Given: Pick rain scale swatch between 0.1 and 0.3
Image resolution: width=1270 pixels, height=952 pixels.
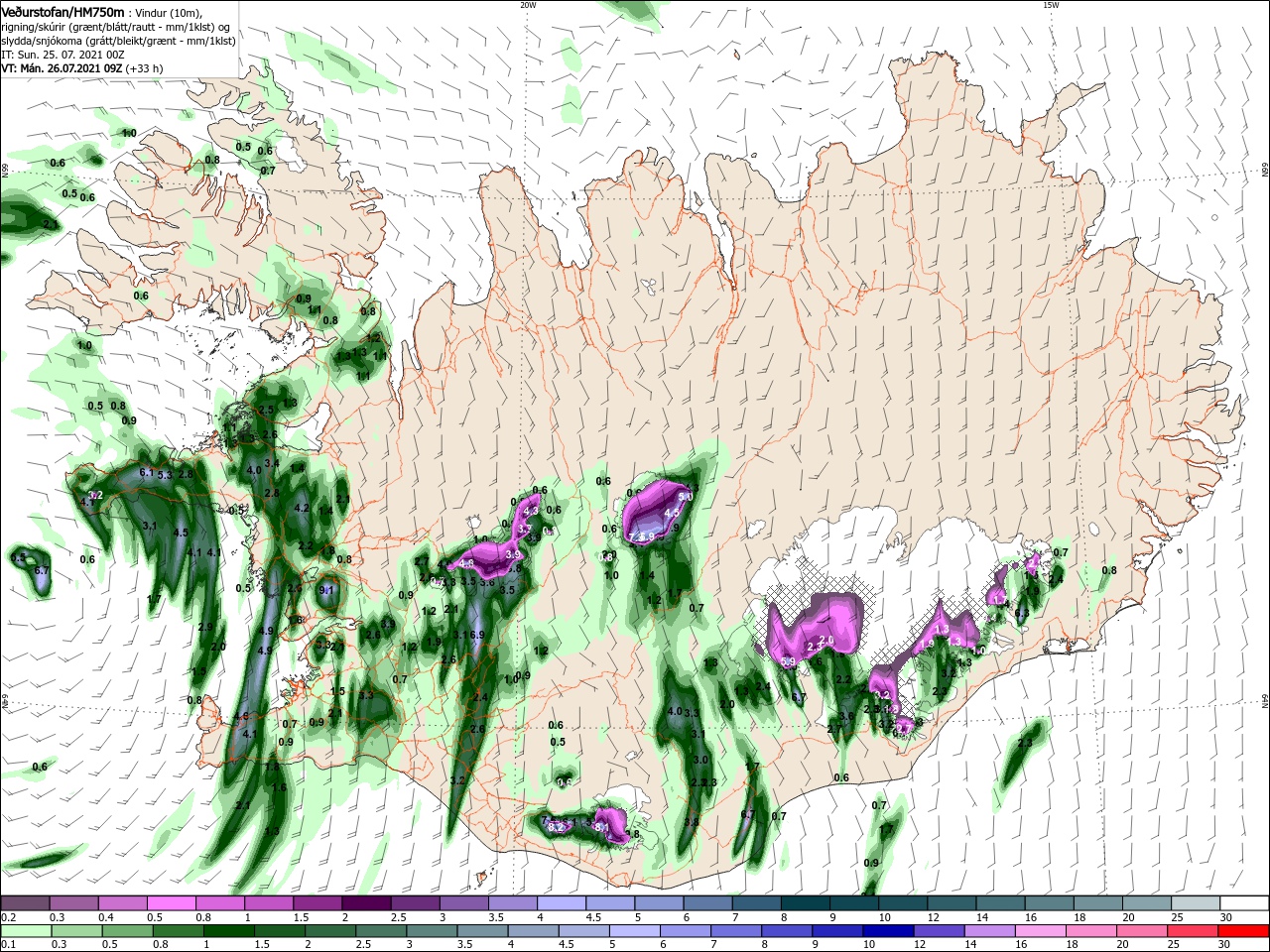Looking at the screenshot, I should 26,931.
